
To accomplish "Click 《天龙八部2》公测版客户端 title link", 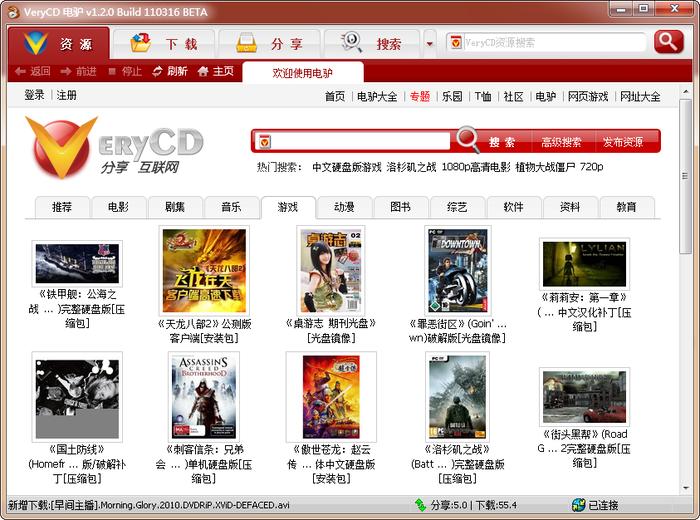I will (x=204, y=331).
